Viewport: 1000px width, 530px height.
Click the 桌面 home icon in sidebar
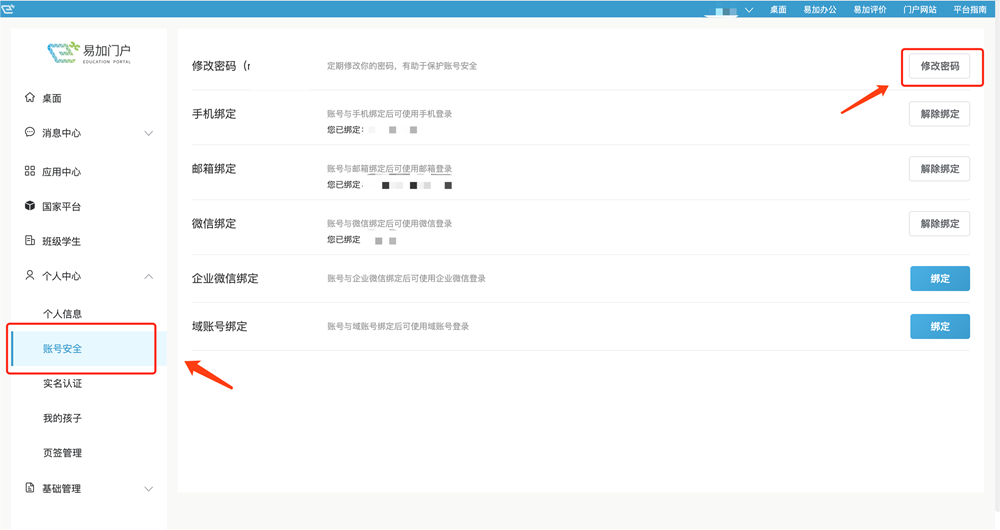tap(29, 98)
